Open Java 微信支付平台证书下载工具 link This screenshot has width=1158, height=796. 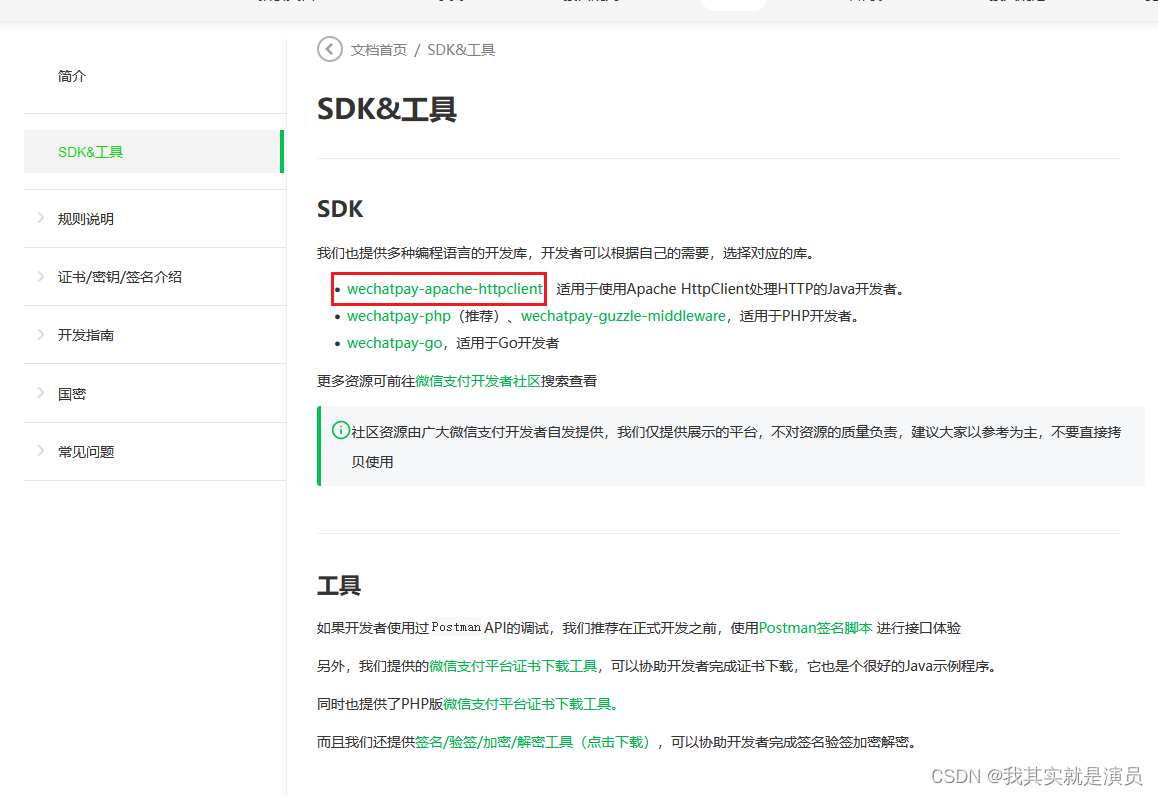[513, 666]
